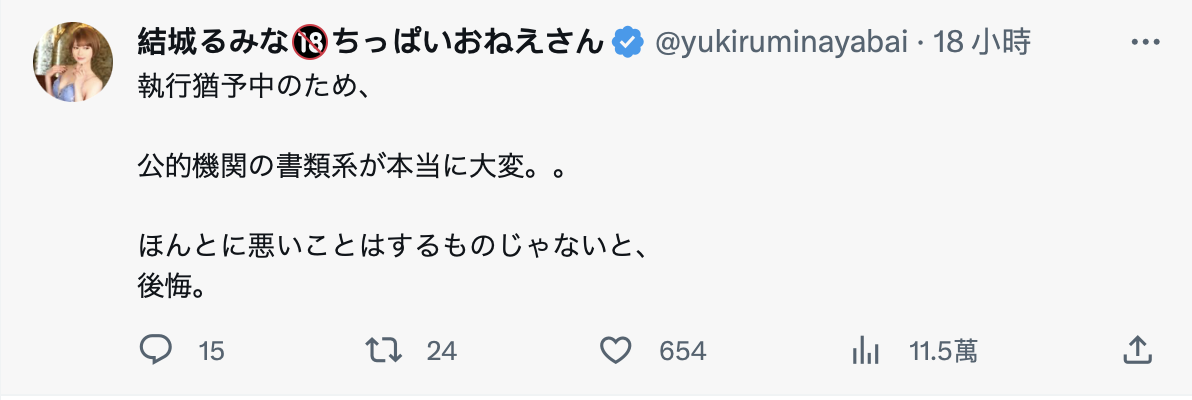Click the tweet line 執行猶予中のため、
The width and height of the screenshot is (1192, 400).
tap(254, 88)
